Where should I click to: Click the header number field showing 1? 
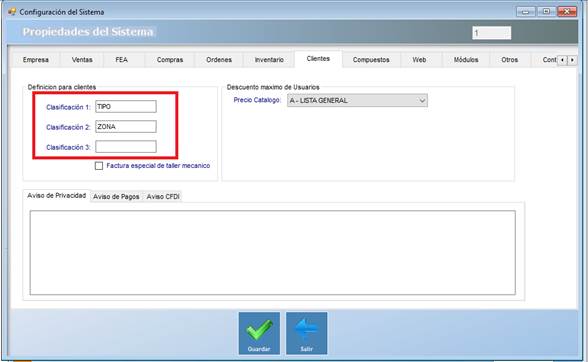[491, 33]
